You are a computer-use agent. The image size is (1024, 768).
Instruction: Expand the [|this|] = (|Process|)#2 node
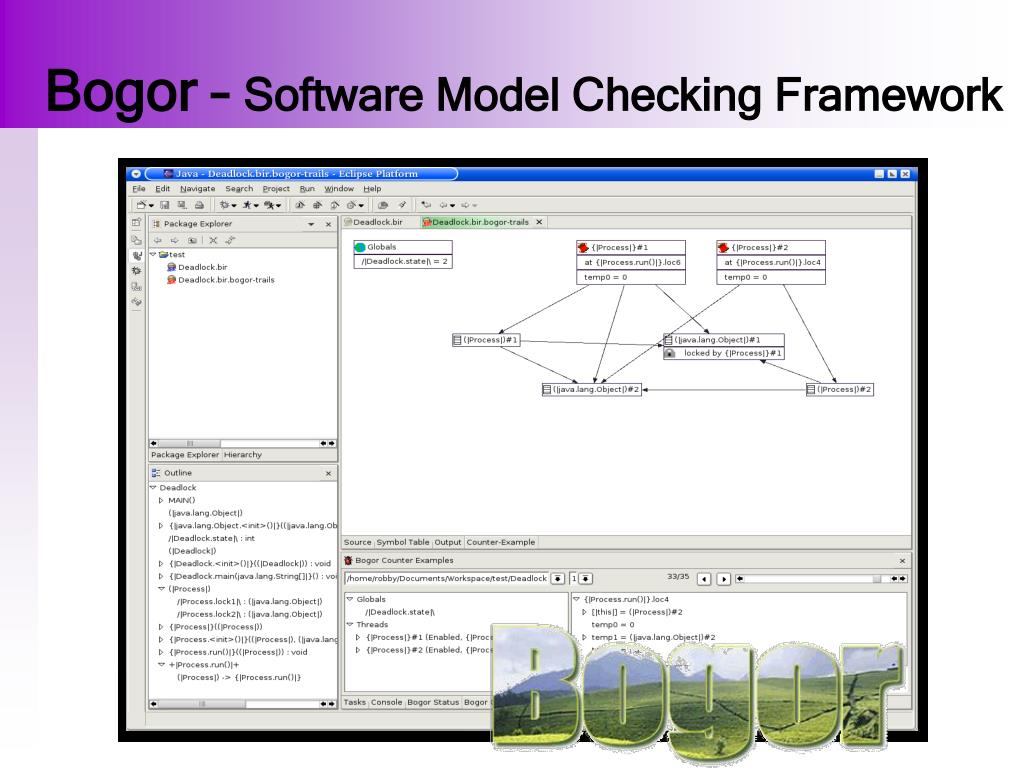(x=584, y=613)
